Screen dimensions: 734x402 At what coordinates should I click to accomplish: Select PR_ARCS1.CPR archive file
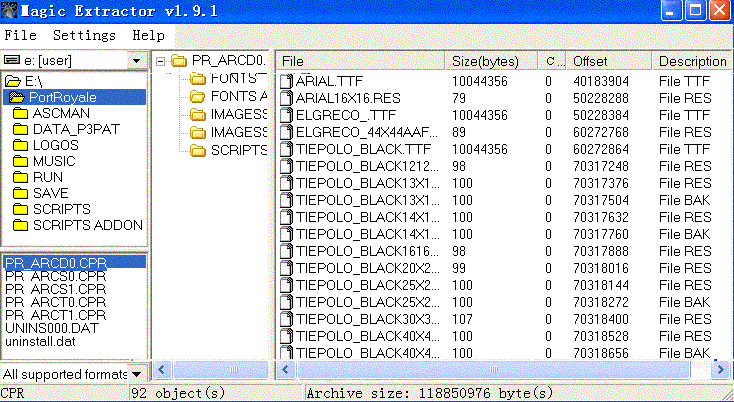(56, 289)
